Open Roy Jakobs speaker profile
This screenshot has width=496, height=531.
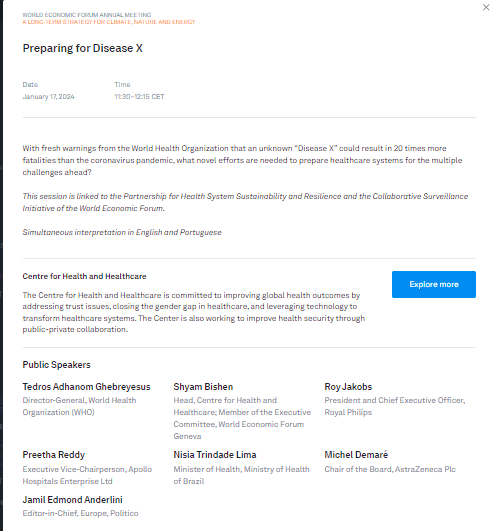point(348,387)
